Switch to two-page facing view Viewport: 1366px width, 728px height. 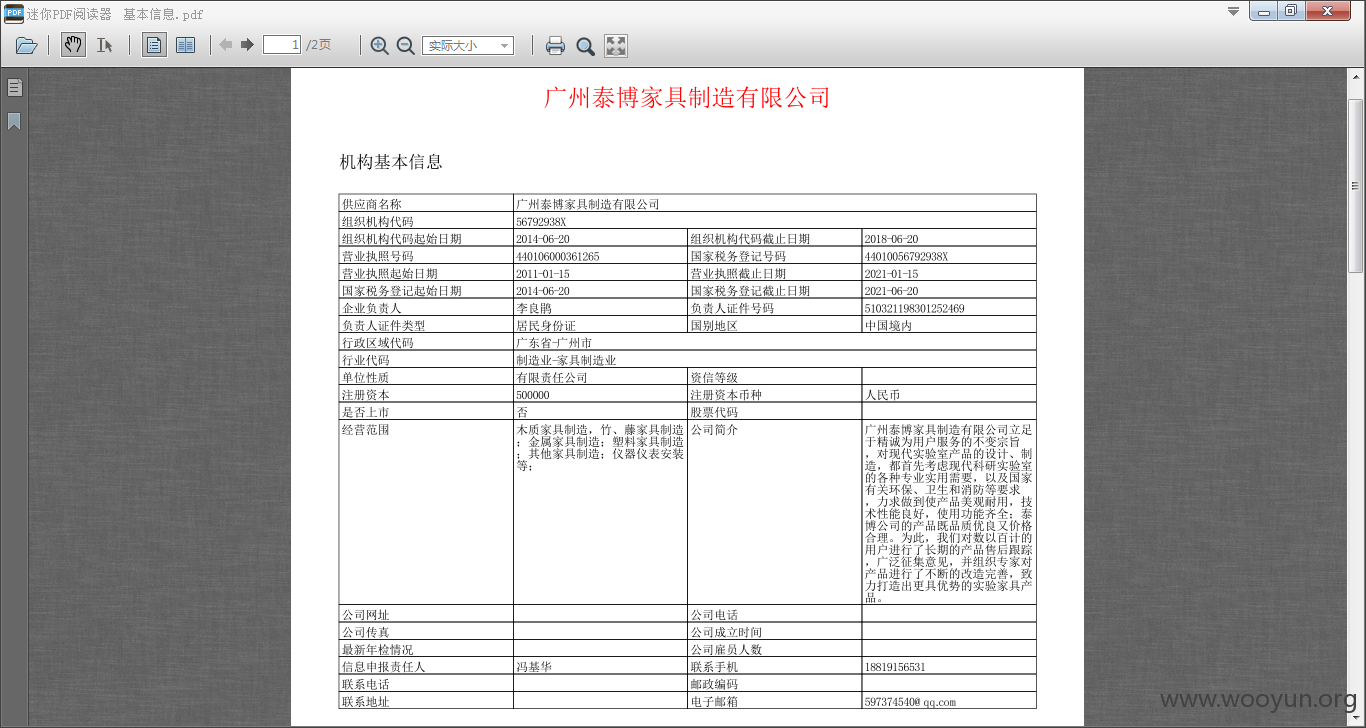(x=185, y=45)
